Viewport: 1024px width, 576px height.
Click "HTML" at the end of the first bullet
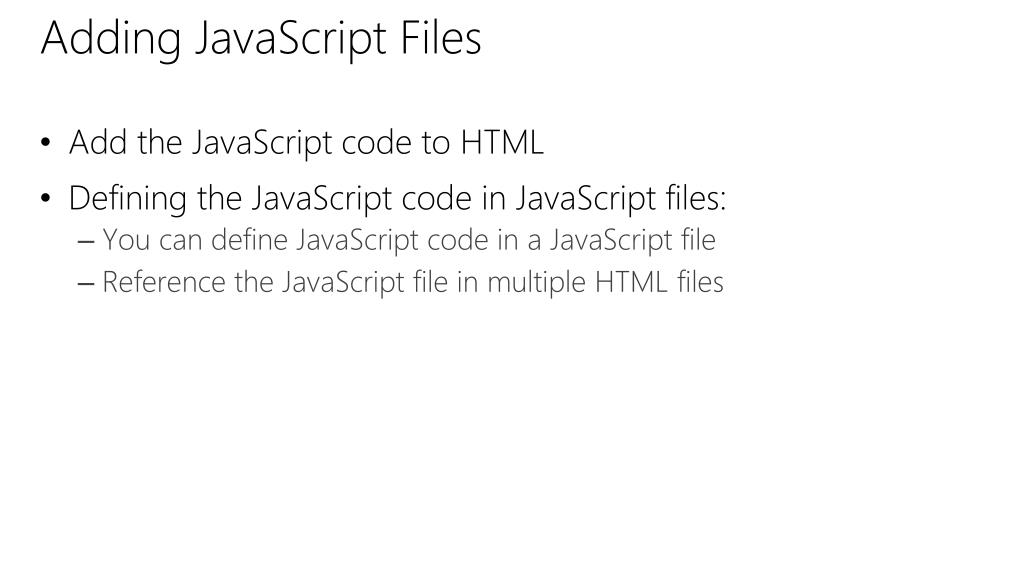[x=502, y=143]
